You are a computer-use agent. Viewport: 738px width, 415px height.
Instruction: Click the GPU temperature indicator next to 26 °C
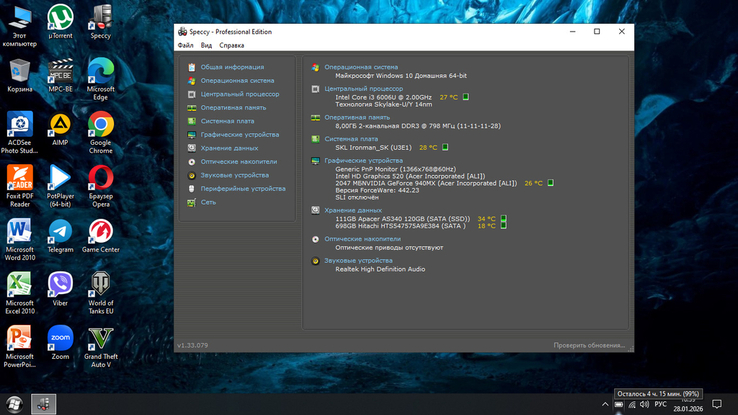click(550, 183)
